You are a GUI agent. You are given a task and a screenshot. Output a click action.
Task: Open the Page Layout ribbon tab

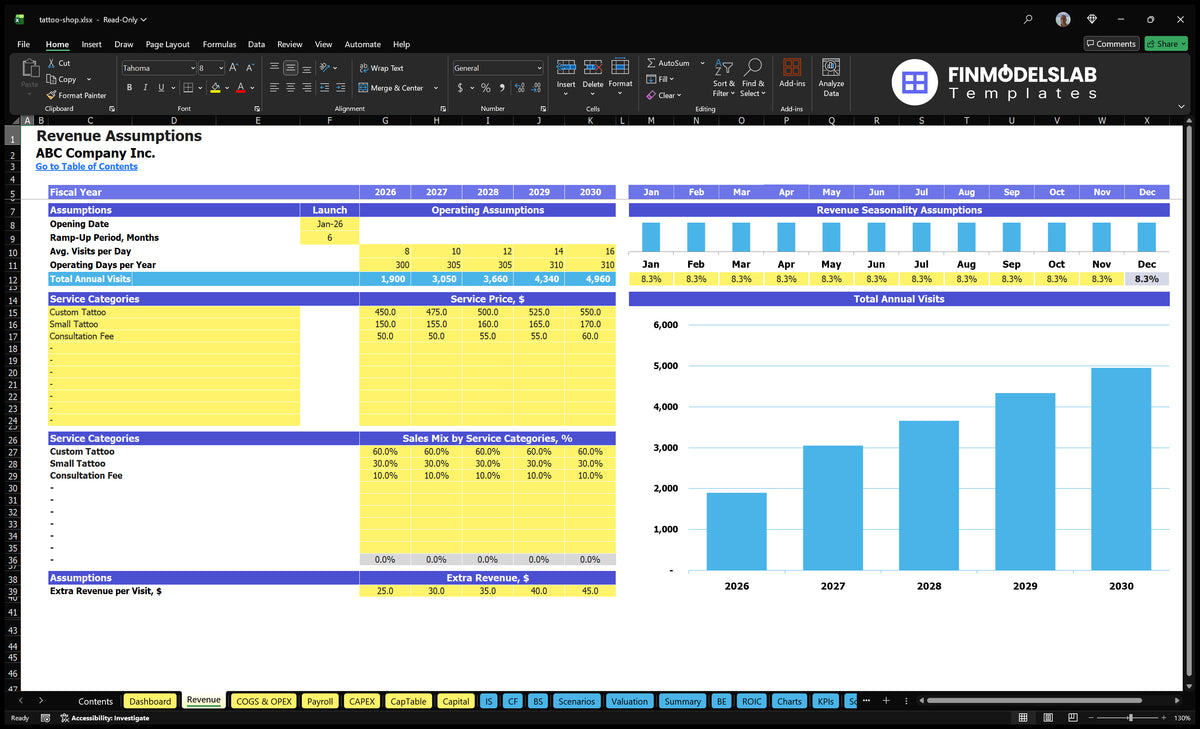tap(167, 44)
